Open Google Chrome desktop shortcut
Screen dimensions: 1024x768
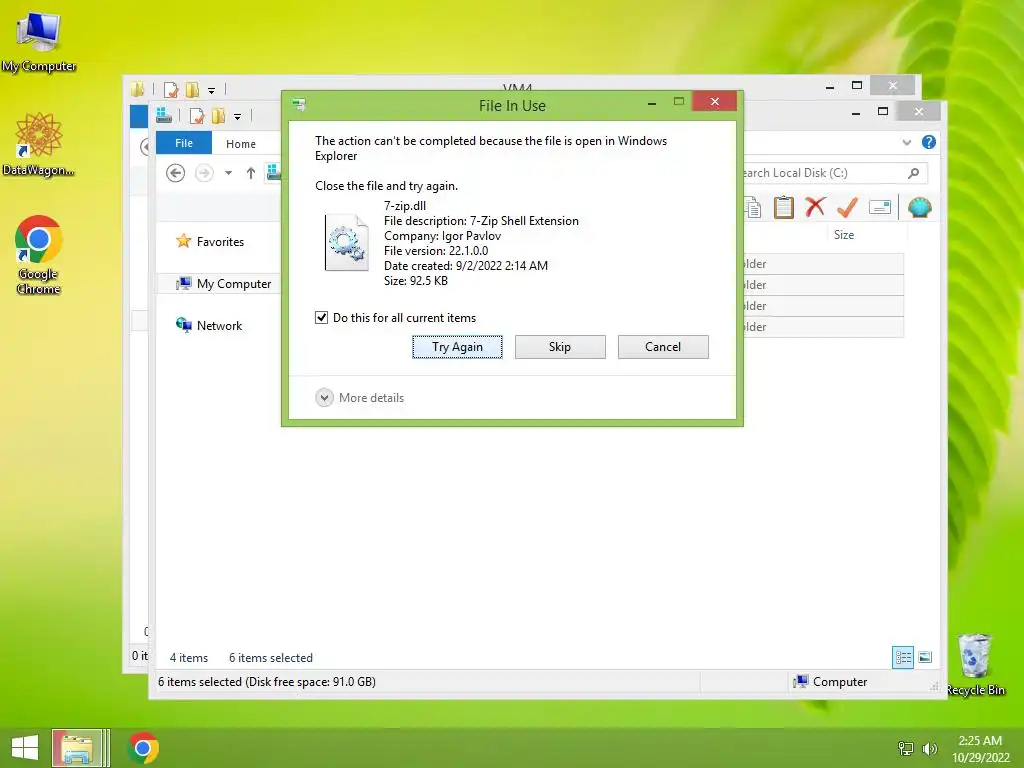coord(39,255)
